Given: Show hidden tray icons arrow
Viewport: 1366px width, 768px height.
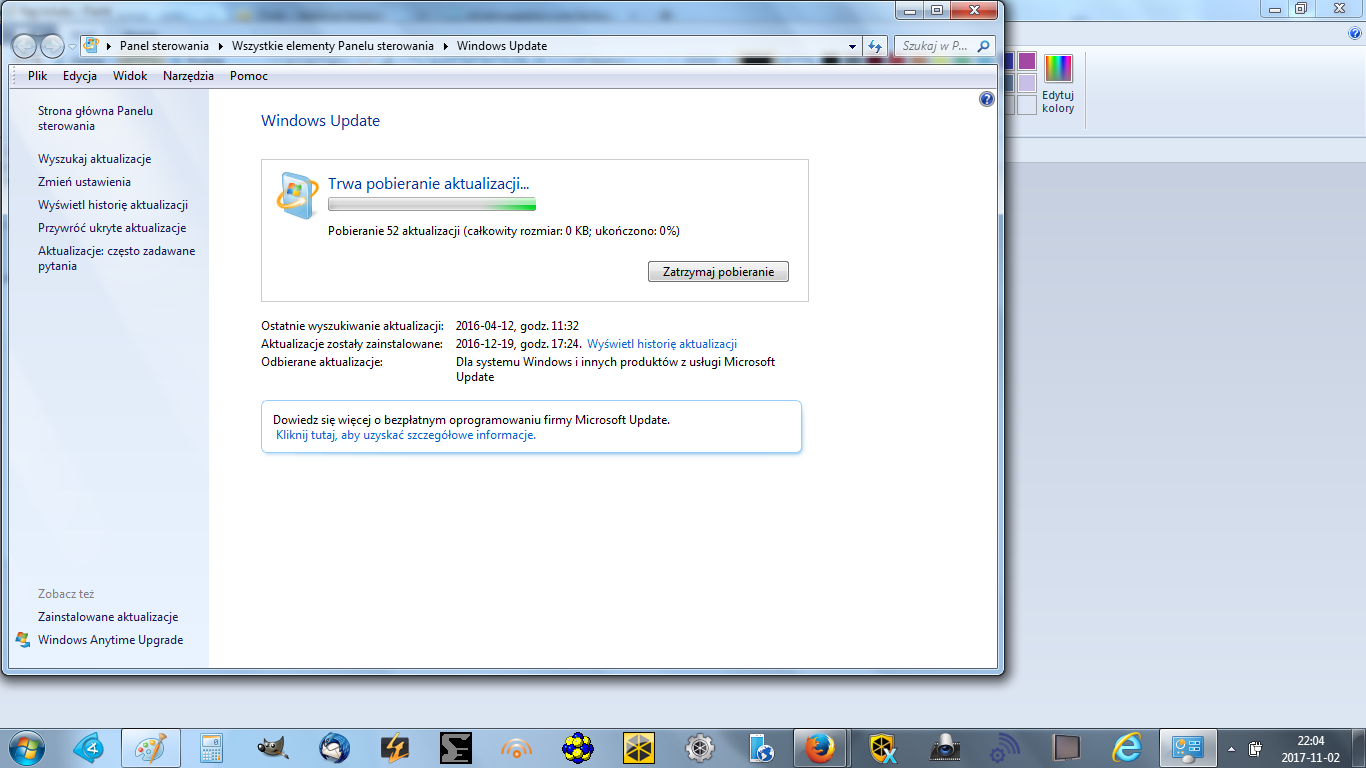Looking at the screenshot, I should [x=1231, y=749].
